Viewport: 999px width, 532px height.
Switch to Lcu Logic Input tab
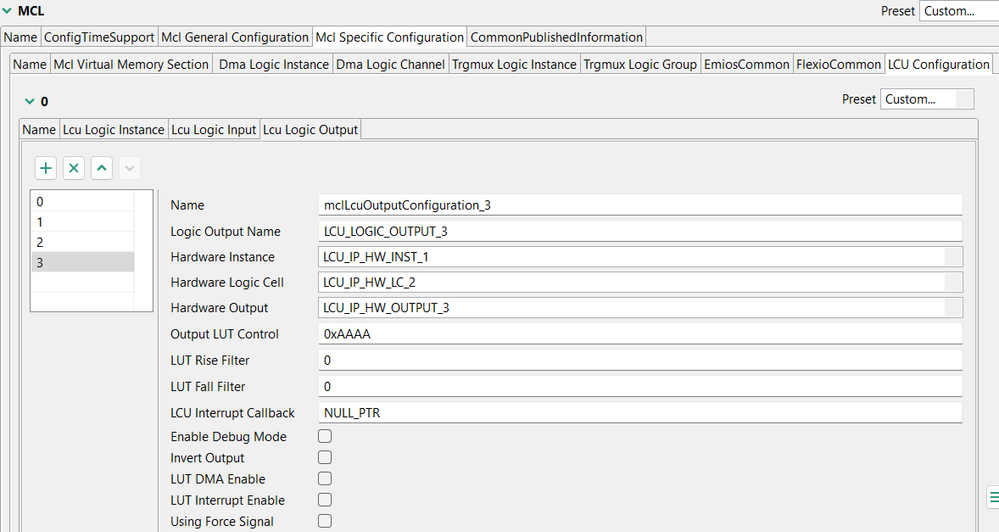[x=214, y=130]
